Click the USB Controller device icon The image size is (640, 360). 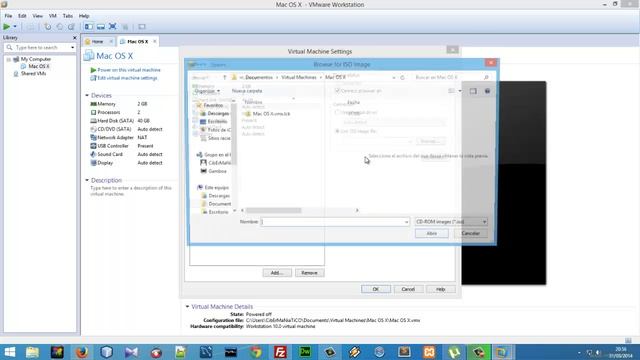[x=93, y=146]
